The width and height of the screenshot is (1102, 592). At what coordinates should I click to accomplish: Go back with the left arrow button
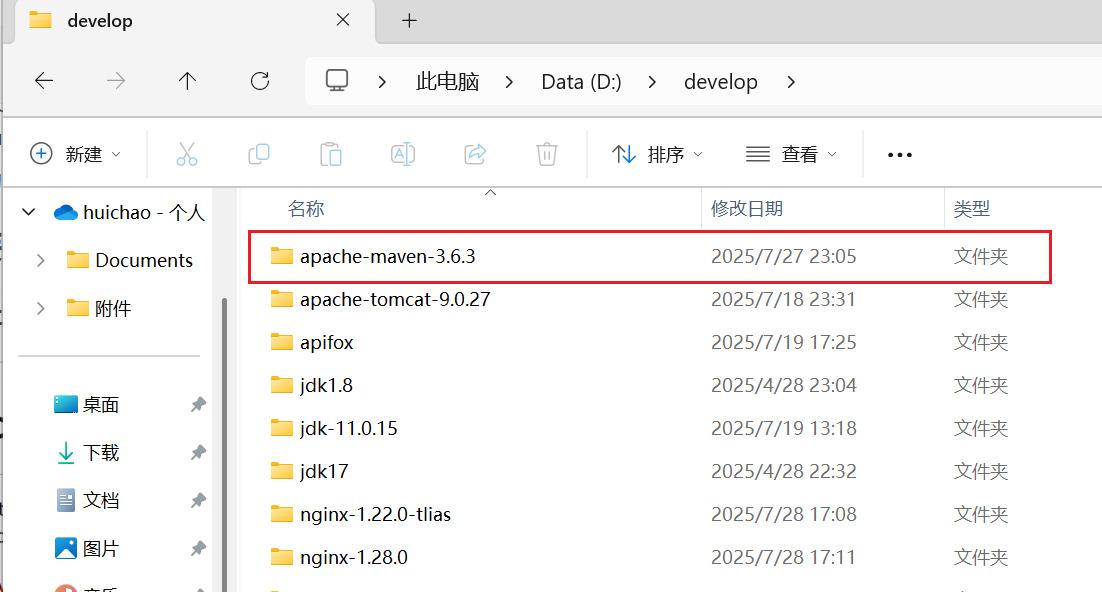coord(44,81)
